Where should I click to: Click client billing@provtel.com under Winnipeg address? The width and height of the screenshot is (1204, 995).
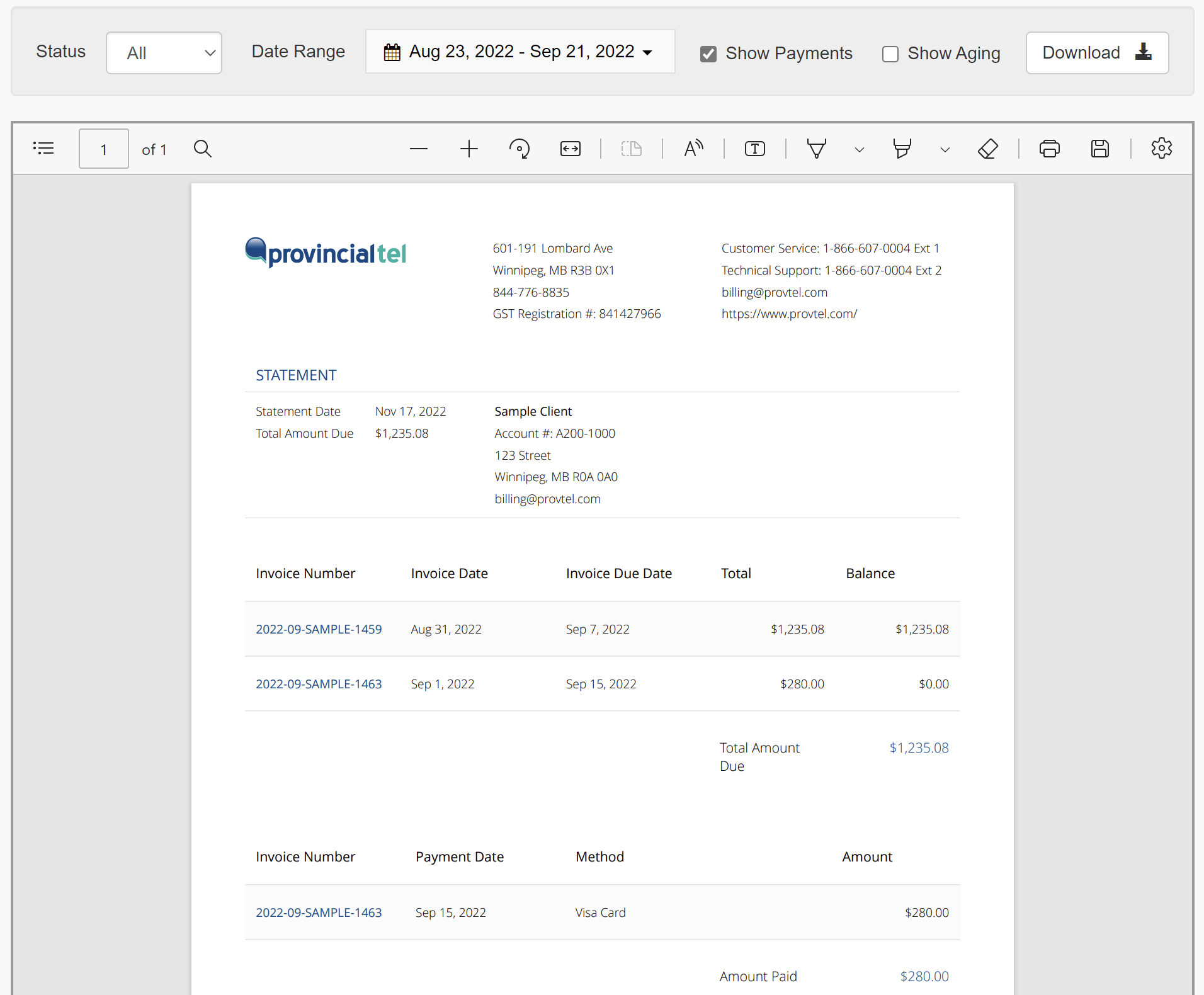pos(548,499)
